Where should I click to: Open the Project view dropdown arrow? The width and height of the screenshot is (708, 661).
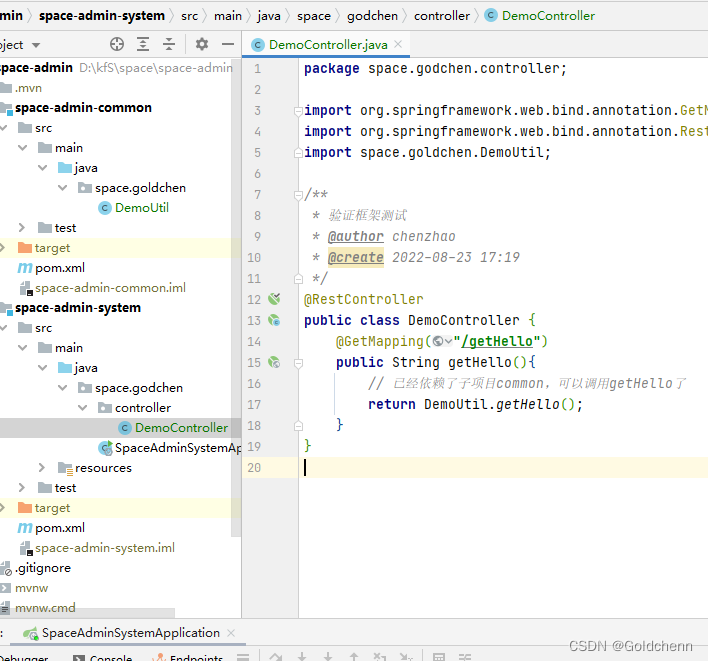[36, 45]
